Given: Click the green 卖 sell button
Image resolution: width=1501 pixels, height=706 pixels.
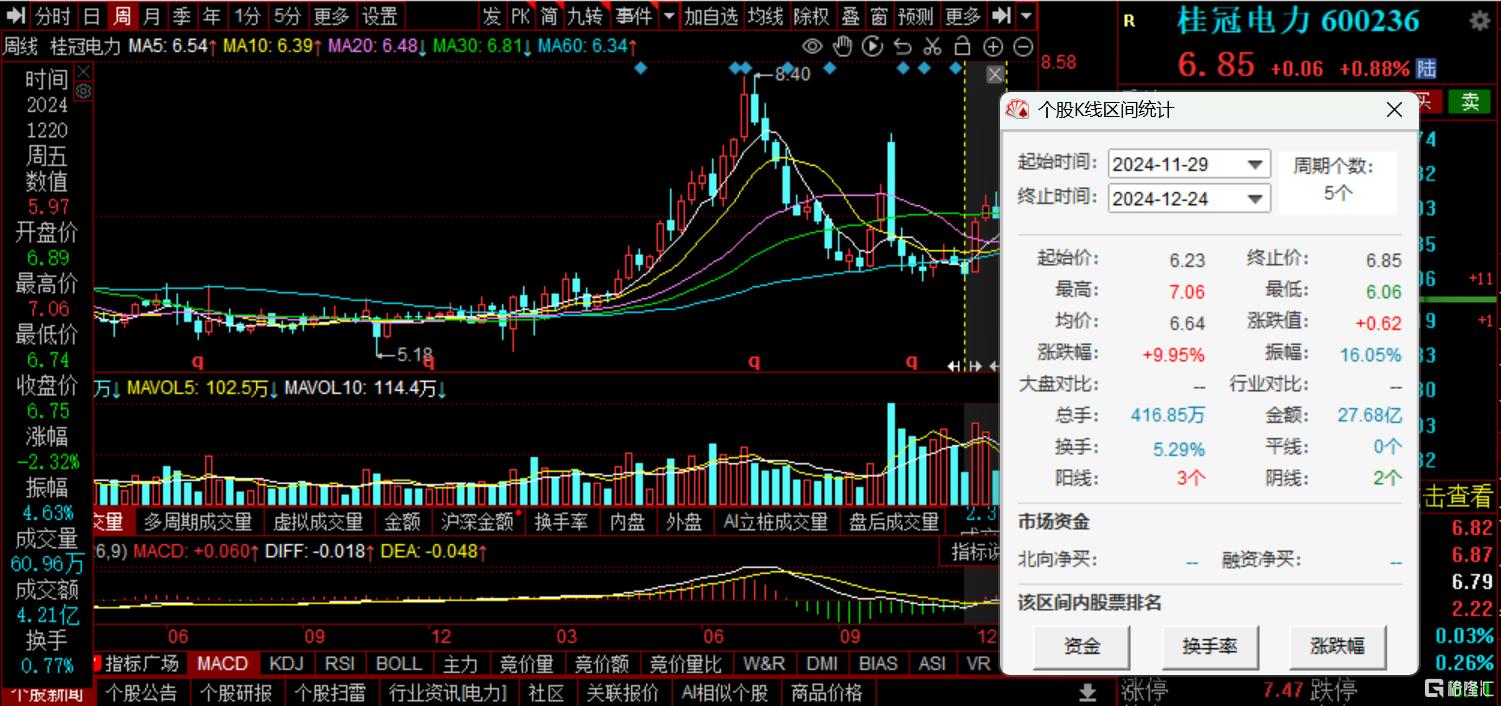Looking at the screenshot, I should 1470,101.
